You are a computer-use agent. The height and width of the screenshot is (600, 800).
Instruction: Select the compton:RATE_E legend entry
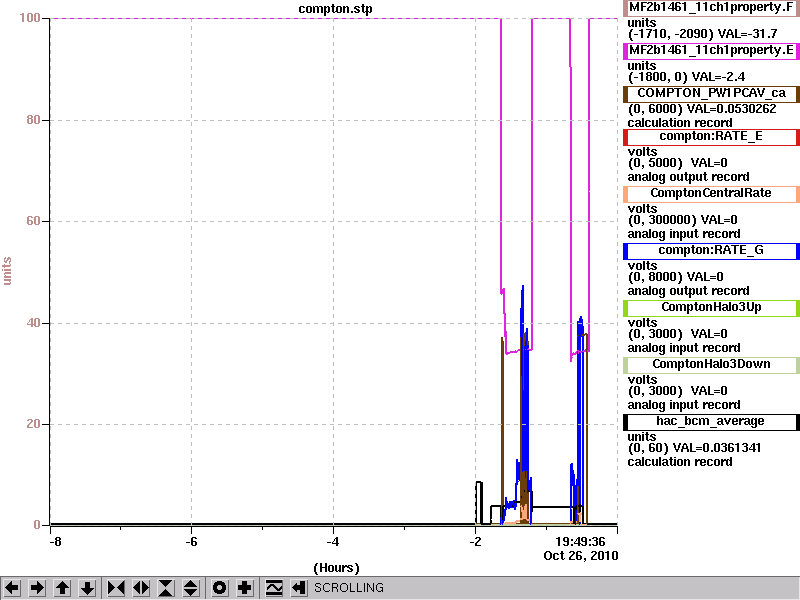(711, 137)
